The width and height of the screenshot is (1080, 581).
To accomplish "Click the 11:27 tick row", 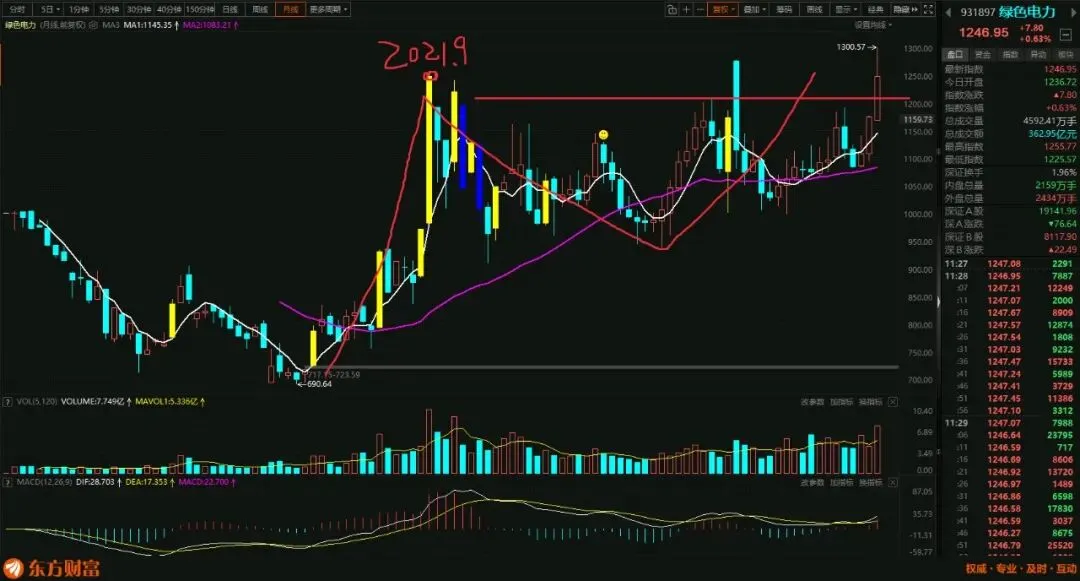I will pyautogui.click(x=1010, y=264).
